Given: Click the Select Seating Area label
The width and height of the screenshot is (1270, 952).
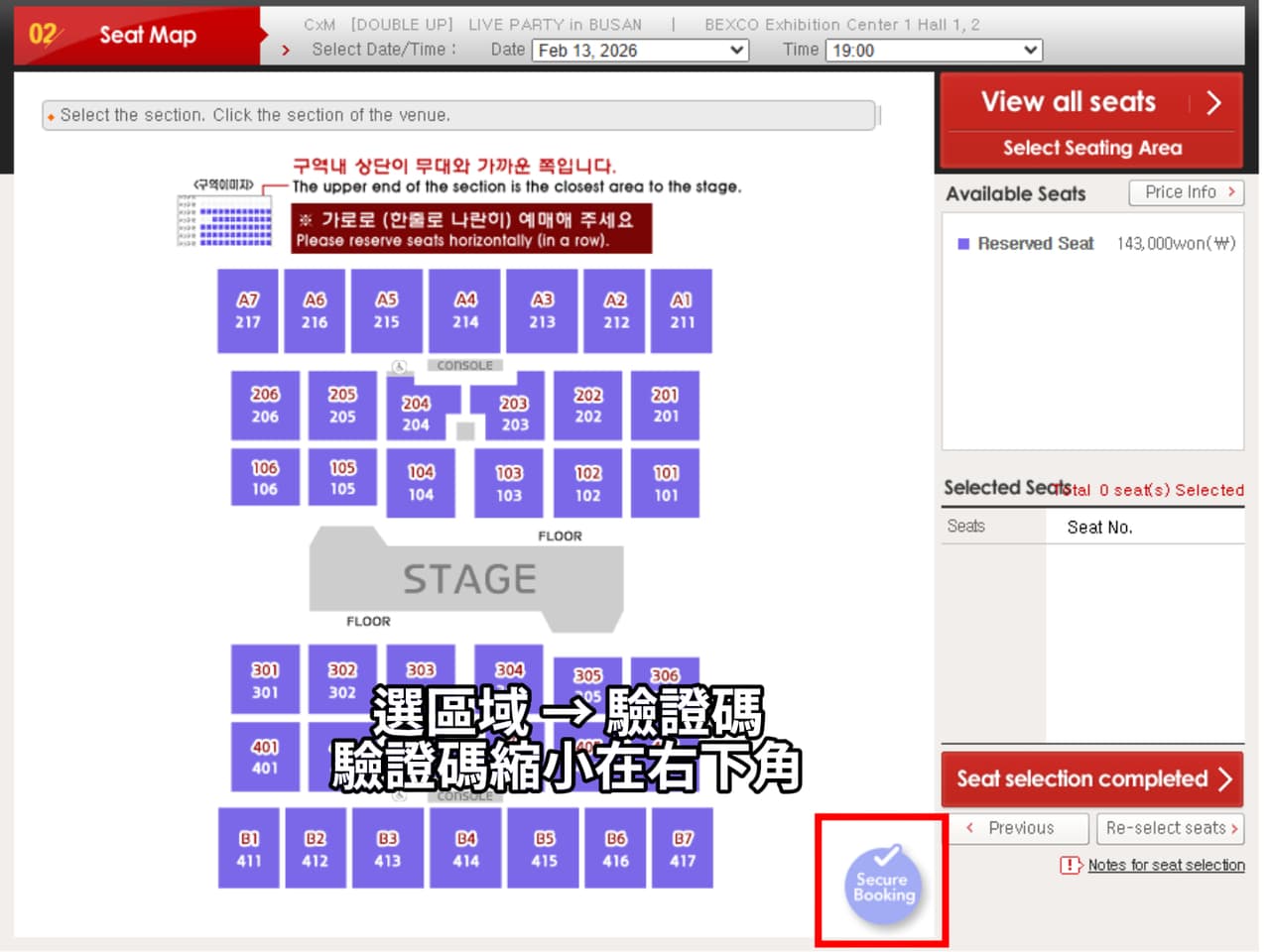Looking at the screenshot, I should pyautogui.click(x=1091, y=148).
